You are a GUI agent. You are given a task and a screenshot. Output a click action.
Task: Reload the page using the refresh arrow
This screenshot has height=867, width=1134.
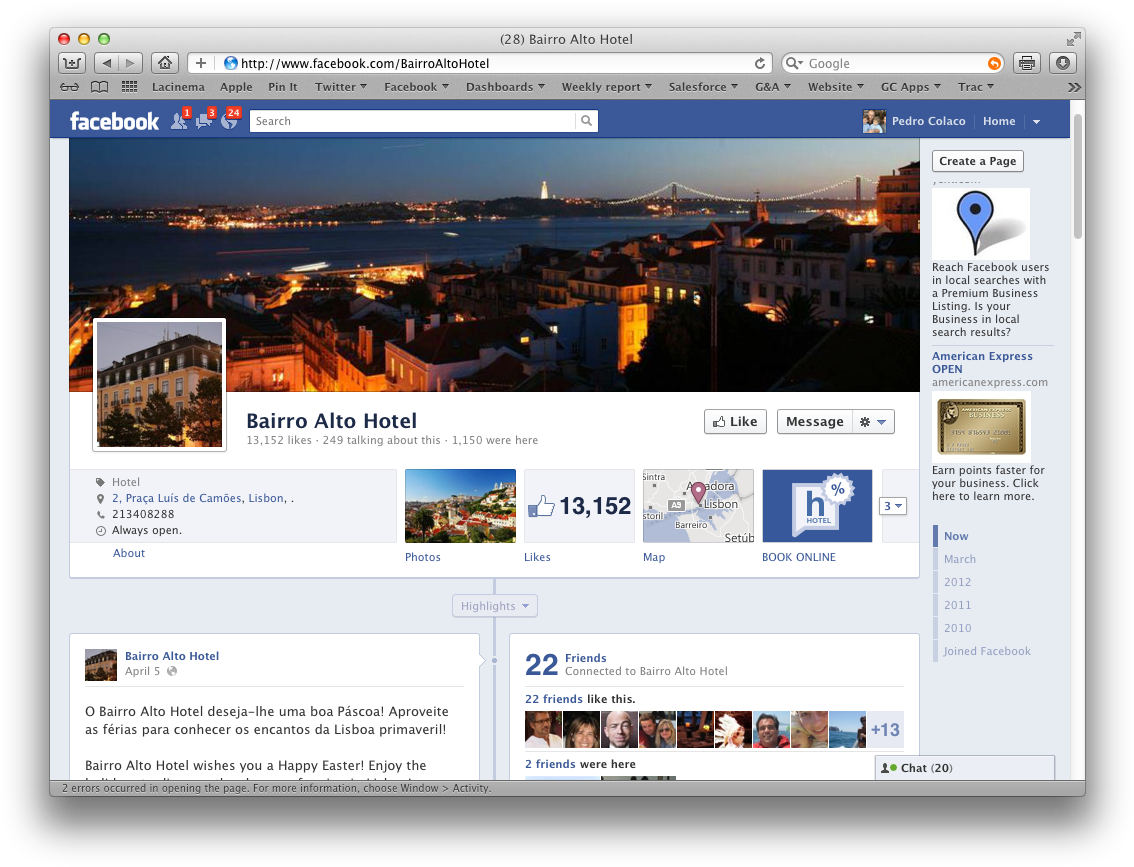click(x=760, y=62)
